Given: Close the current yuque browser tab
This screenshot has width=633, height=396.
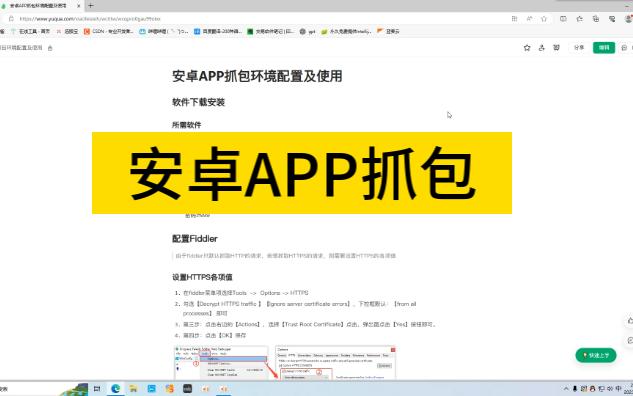Looking at the screenshot, I should (78, 6).
